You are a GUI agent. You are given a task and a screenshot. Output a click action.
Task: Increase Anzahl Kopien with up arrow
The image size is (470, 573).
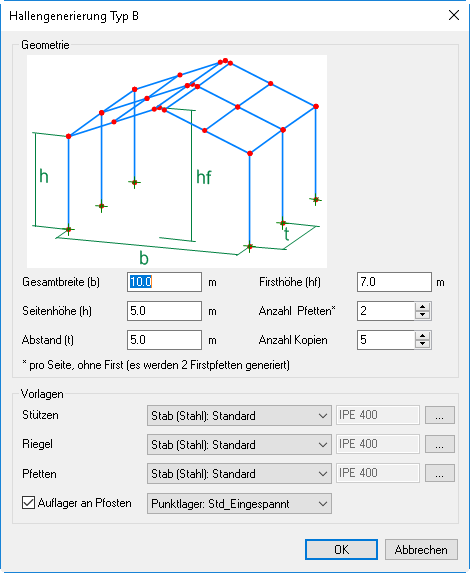pos(423,336)
